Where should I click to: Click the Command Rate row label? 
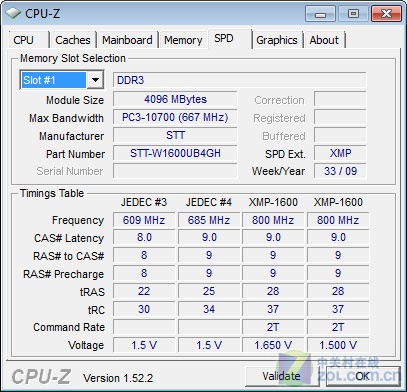(x=69, y=327)
